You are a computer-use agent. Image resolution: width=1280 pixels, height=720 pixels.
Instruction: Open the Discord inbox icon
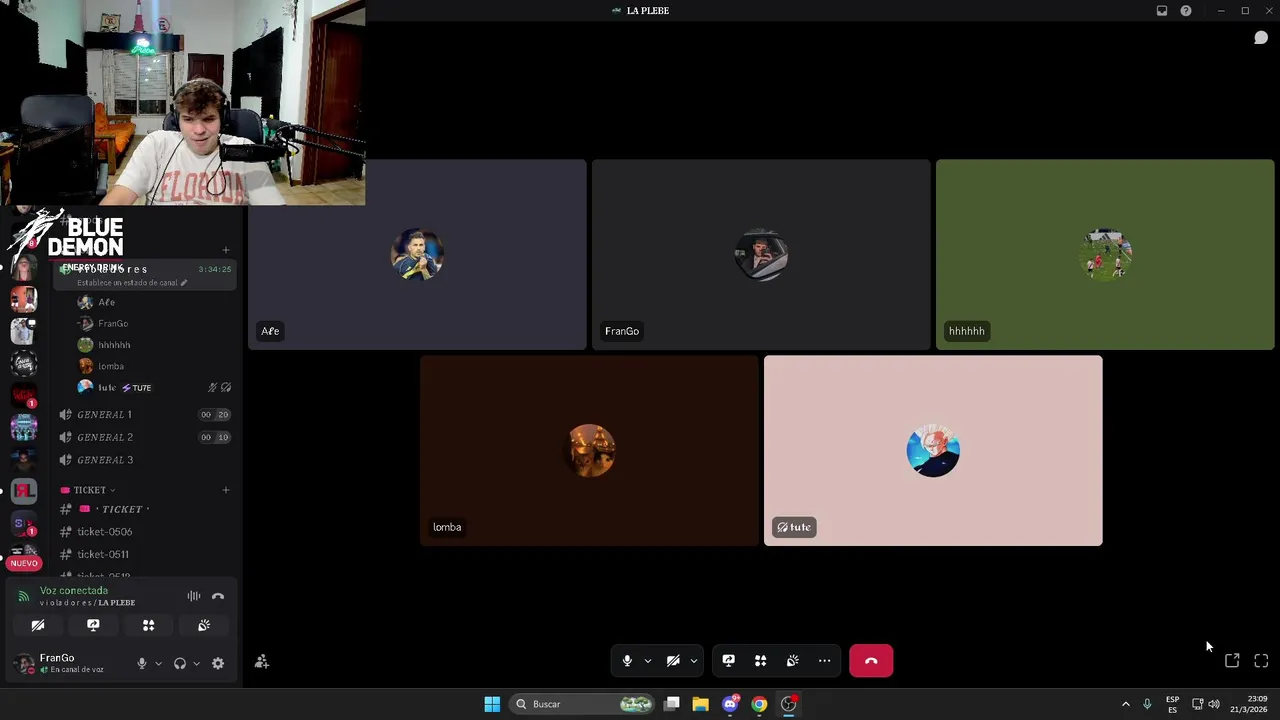pos(1162,11)
